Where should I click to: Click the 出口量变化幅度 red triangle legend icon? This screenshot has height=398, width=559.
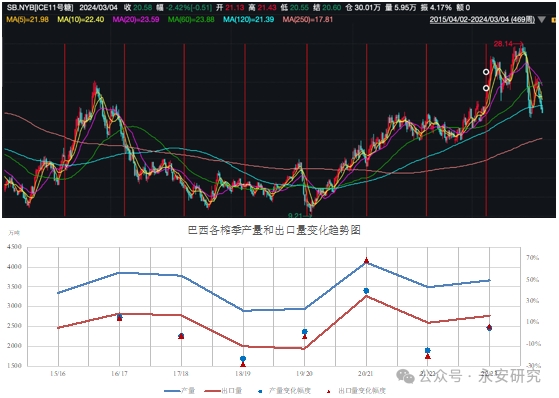coord(328,391)
